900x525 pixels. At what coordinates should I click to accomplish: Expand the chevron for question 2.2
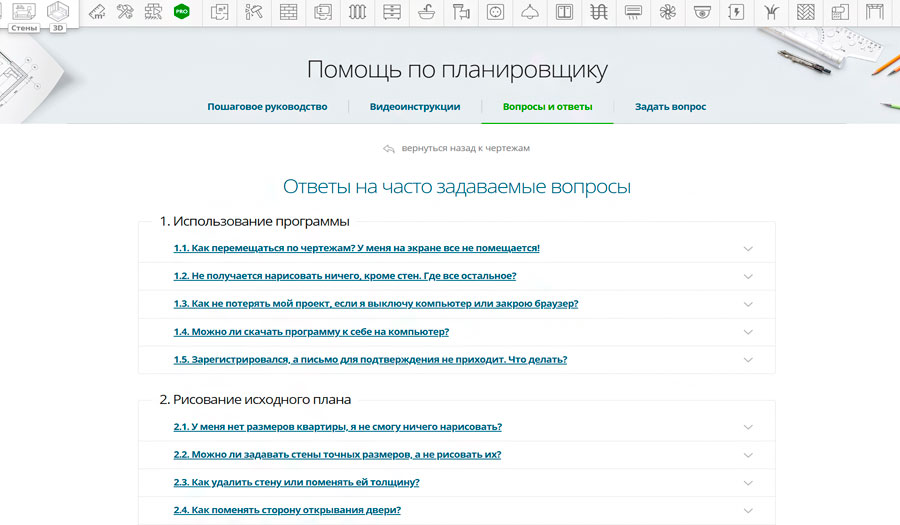click(748, 455)
